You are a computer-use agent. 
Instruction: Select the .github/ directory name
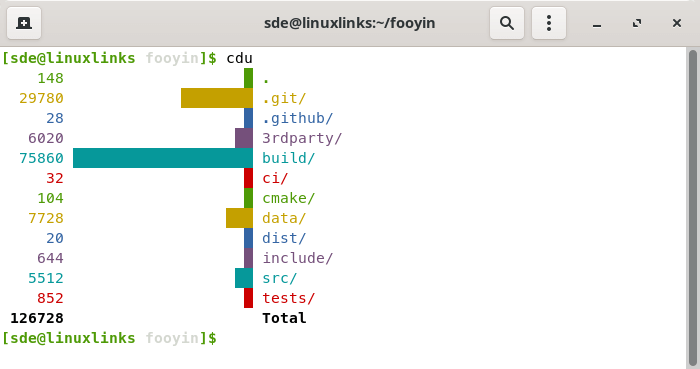(x=297, y=118)
